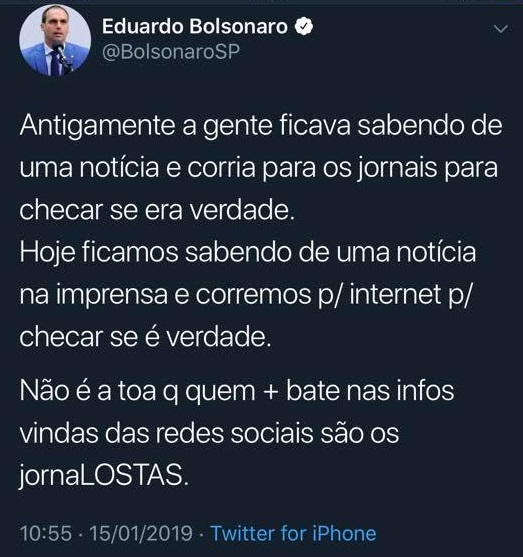This screenshot has width=523, height=557.
Task: Click the line starting 'Não é a toa'
Action: click(237, 391)
